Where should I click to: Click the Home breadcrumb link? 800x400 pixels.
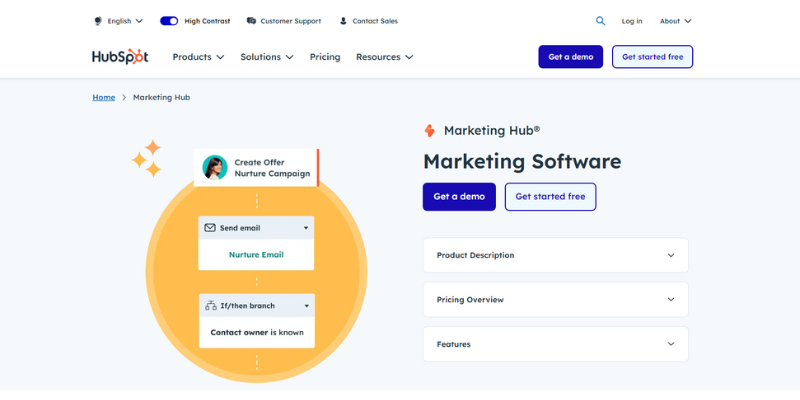point(104,97)
